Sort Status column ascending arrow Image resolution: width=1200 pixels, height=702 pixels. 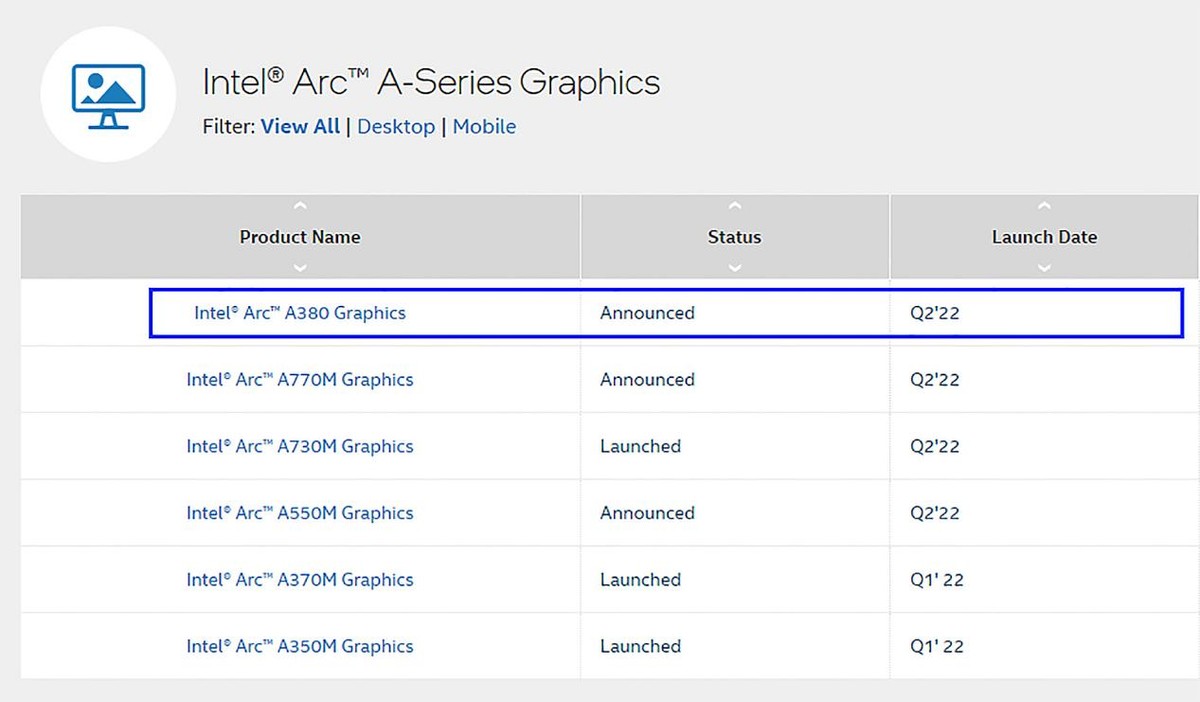pos(735,207)
